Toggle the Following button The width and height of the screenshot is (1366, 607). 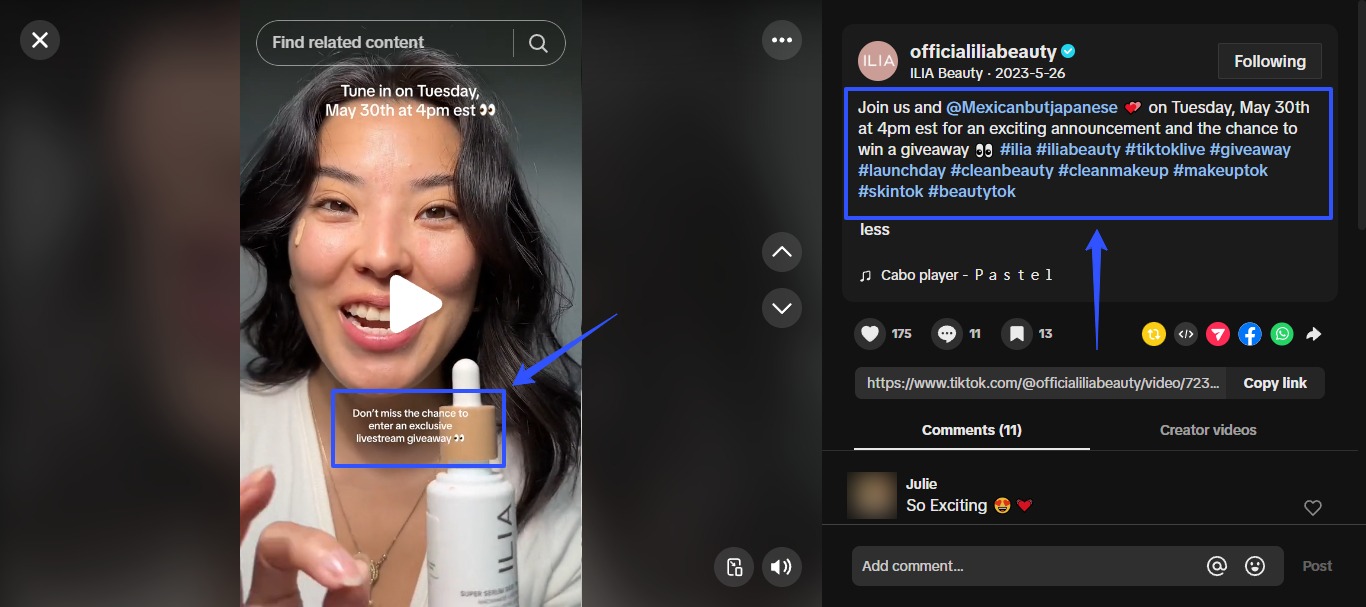click(x=1269, y=61)
